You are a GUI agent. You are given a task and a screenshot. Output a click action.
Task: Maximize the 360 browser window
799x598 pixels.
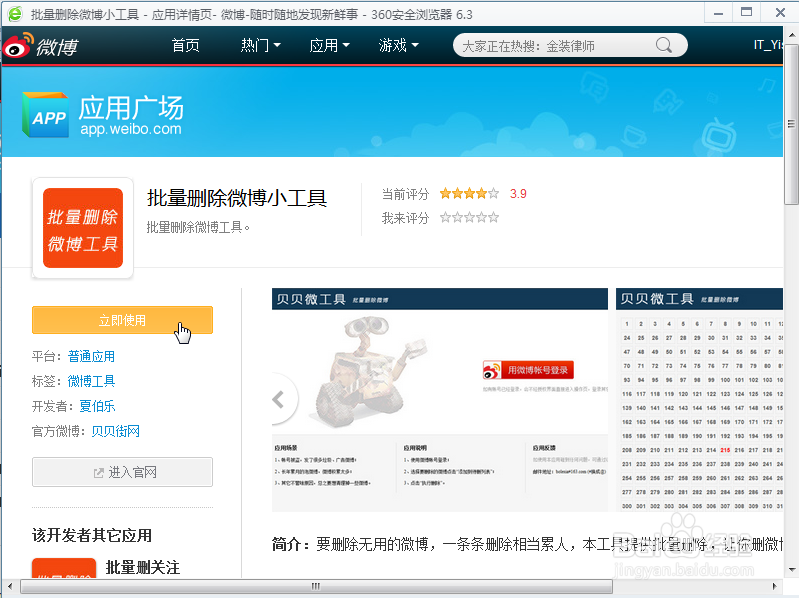(747, 12)
